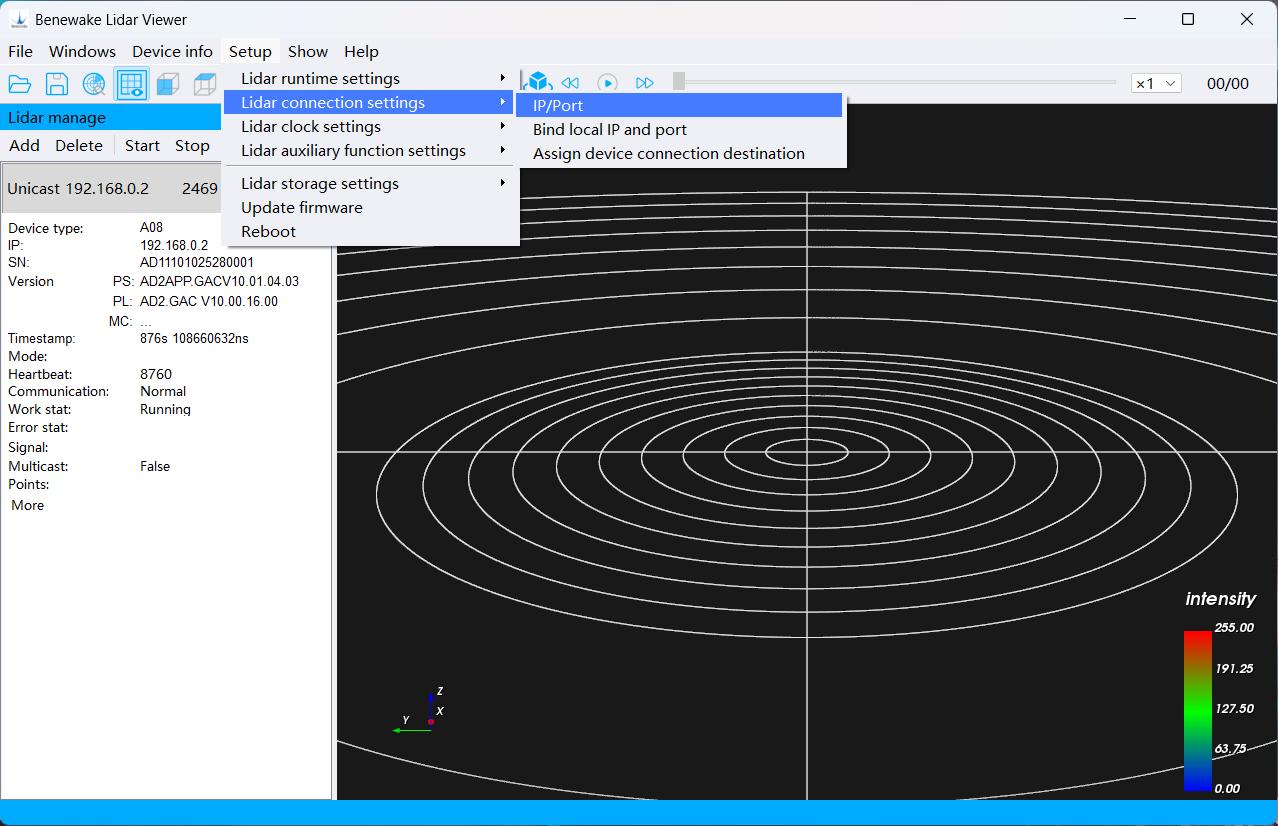This screenshot has height=826, width=1278.
Task: Click the playback progress slider handle
Action: (679, 82)
